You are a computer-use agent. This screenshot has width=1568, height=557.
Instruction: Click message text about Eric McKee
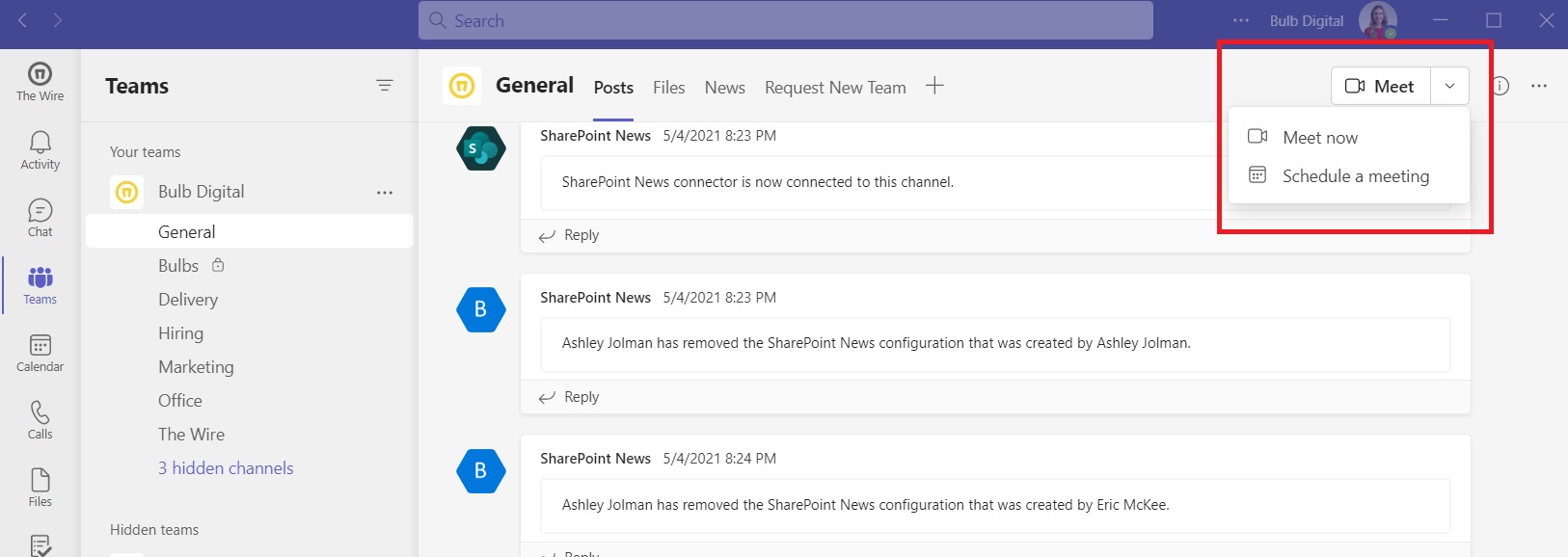coord(866,505)
